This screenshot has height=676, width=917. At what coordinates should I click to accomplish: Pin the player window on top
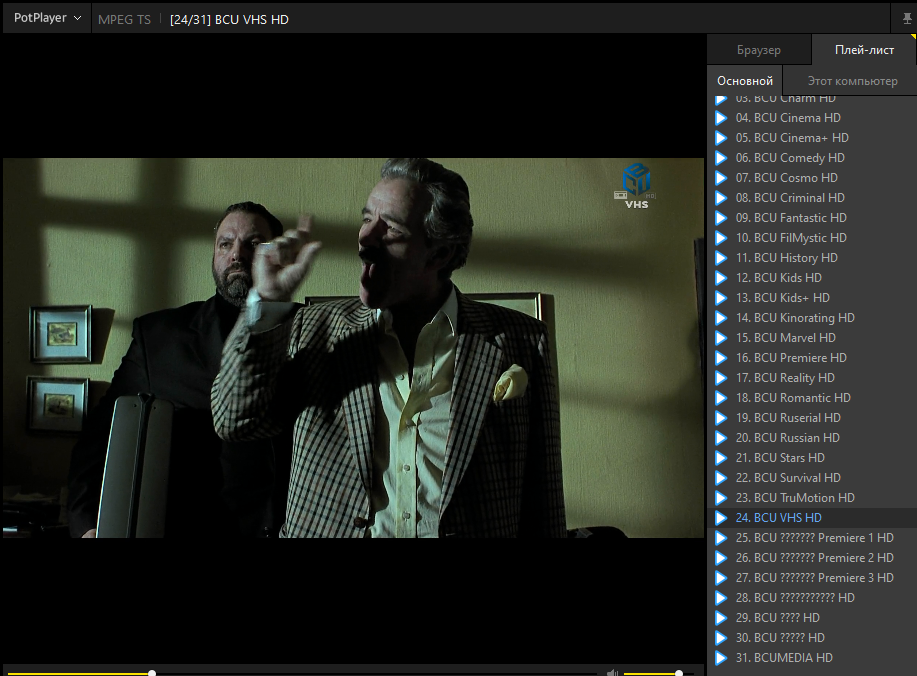pyautogui.click(x=907, y=19)
